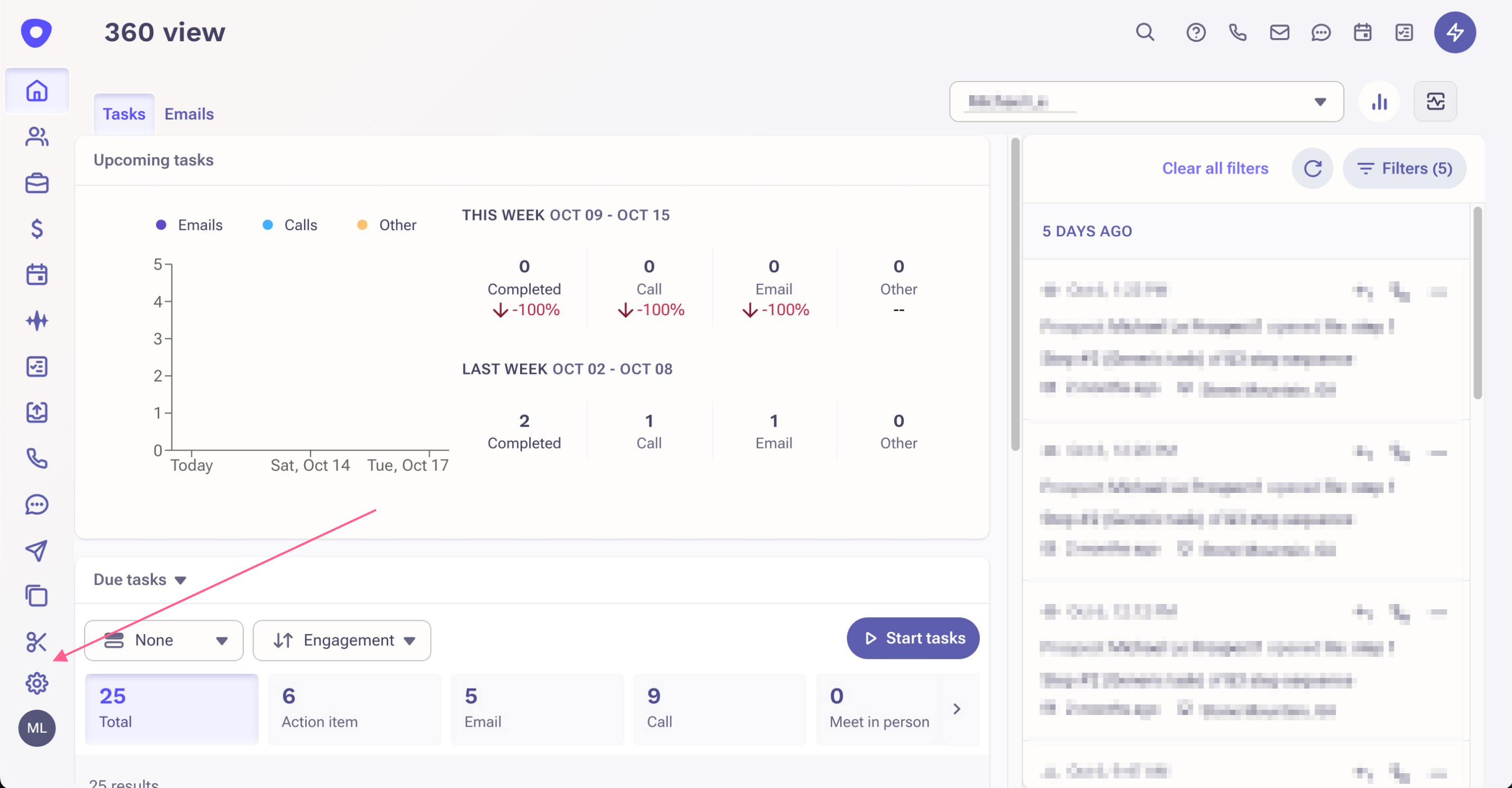Click the ML user avatar
This screenshot has height=788, width=1512.
tap(37, 728)
